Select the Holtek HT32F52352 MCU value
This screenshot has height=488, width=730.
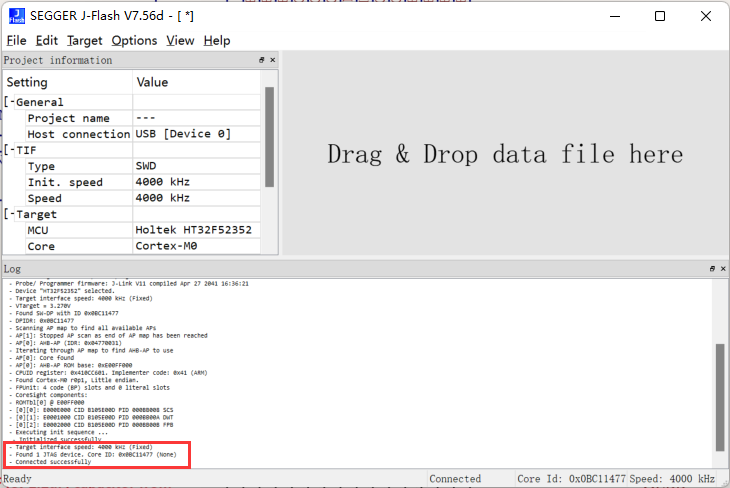click(194, 230)
